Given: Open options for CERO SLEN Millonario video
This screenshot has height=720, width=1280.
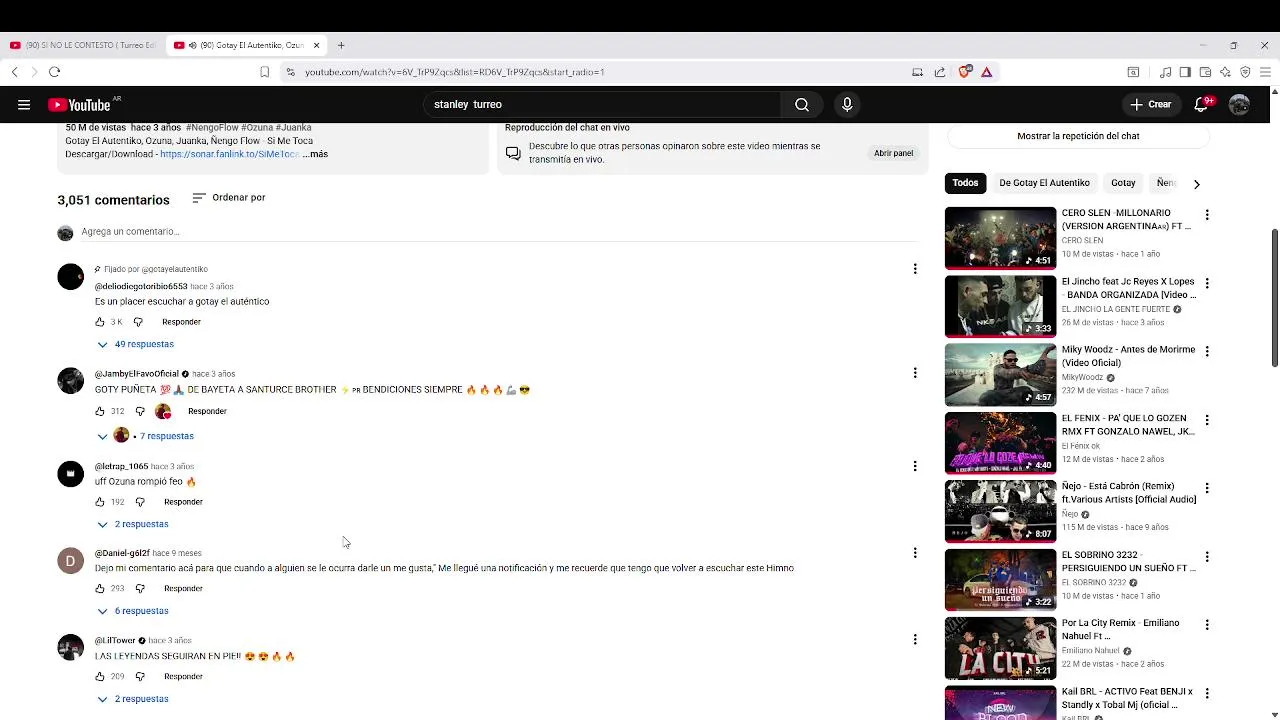Looking at the screenshot, I should pyautogui.click(x=1207, y=215).
